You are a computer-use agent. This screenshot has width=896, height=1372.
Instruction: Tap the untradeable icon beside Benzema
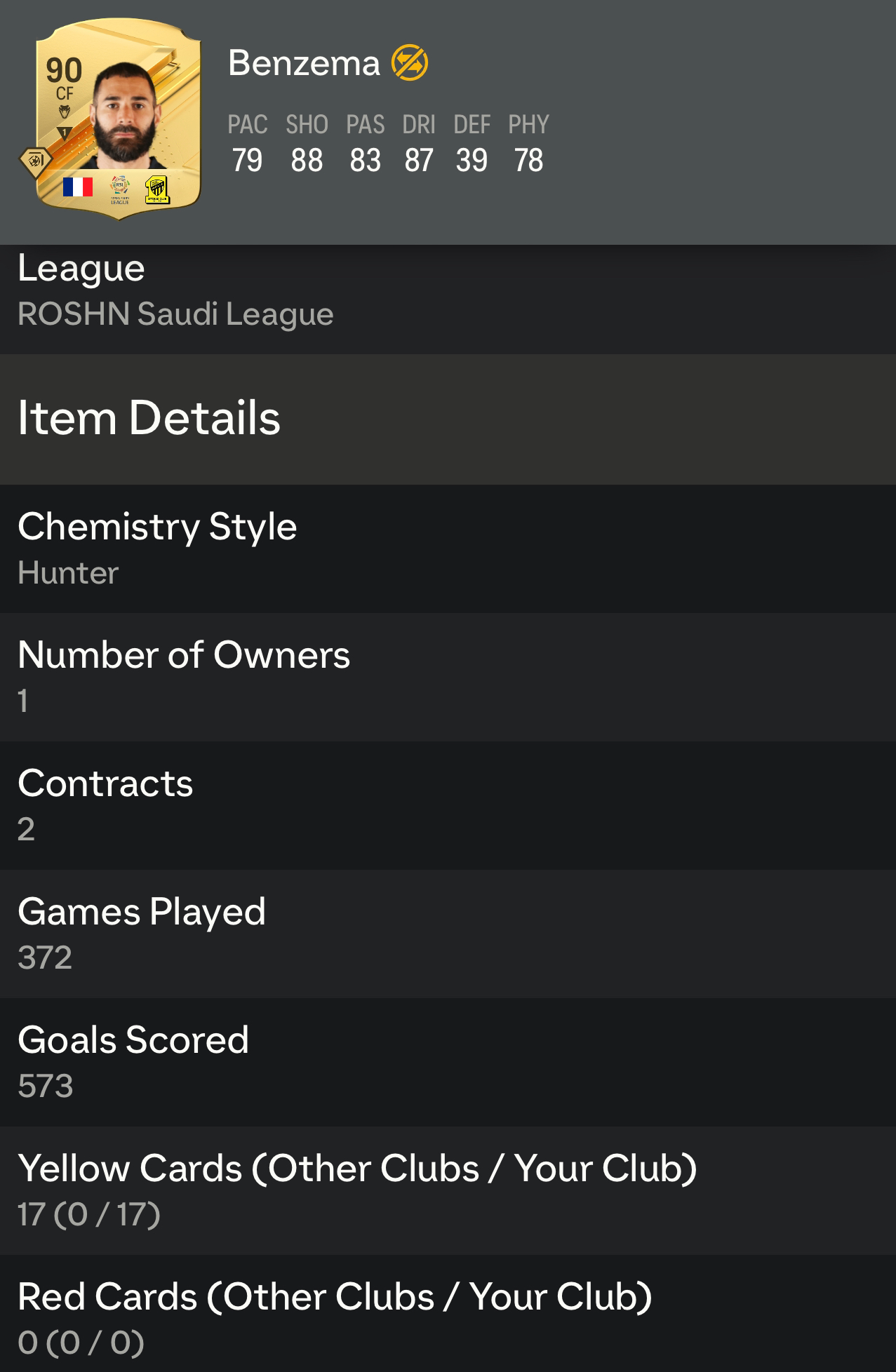click(x=410, y=62)
